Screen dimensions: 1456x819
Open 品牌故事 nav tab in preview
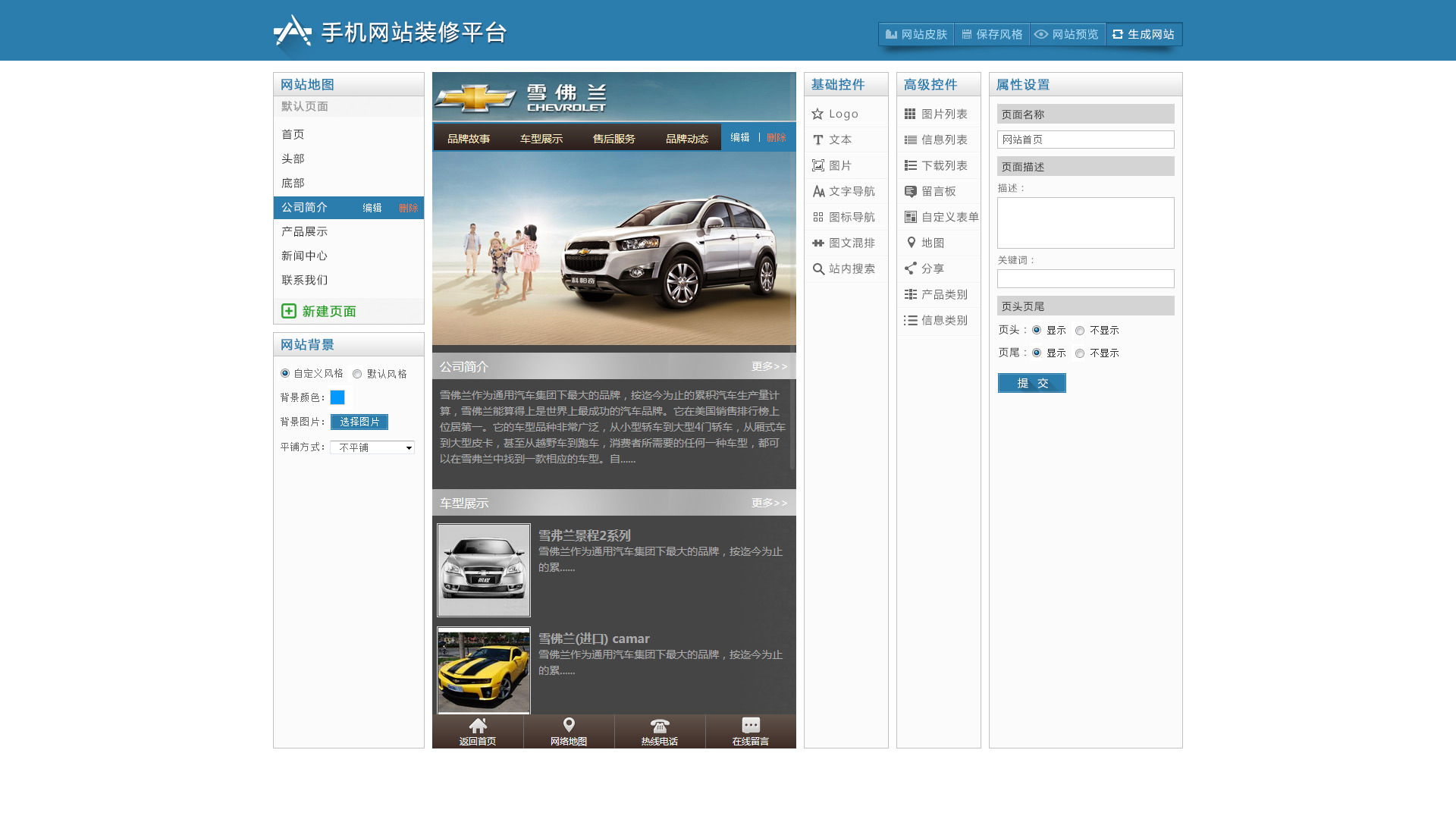[x=469, y=139]
